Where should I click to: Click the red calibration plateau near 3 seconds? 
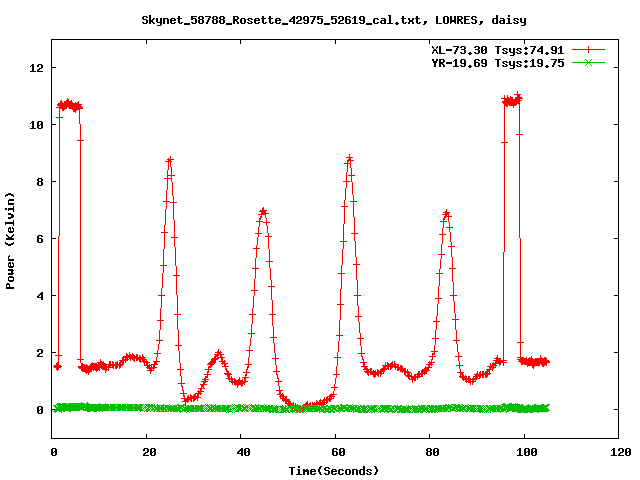coord(69,105)
